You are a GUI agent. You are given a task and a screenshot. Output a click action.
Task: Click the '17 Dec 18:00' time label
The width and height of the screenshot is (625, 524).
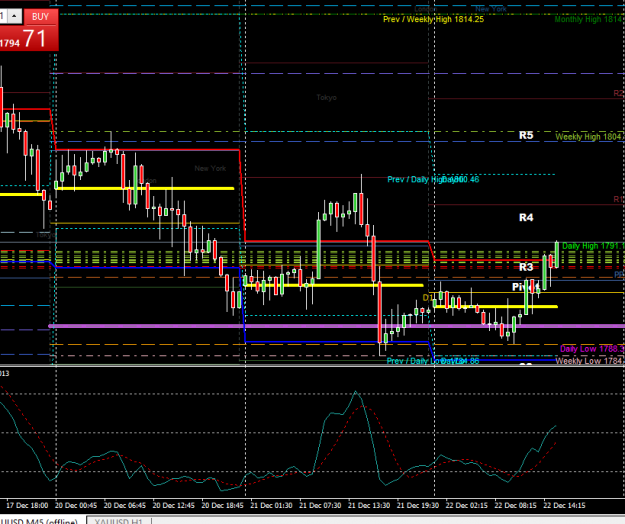27,506
